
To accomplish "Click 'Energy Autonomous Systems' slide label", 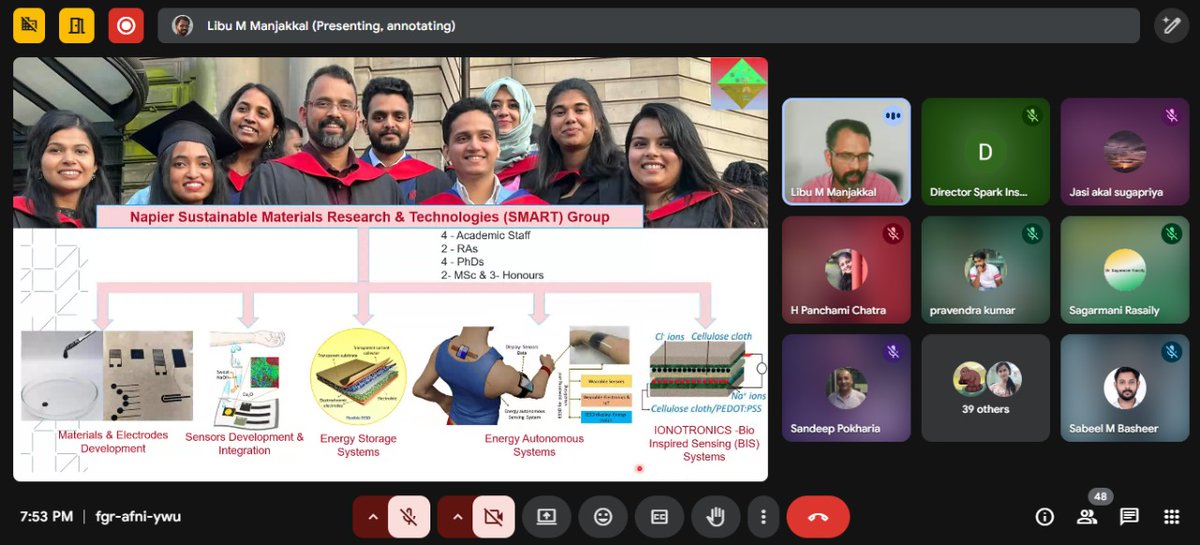I will tap(534, 445).
